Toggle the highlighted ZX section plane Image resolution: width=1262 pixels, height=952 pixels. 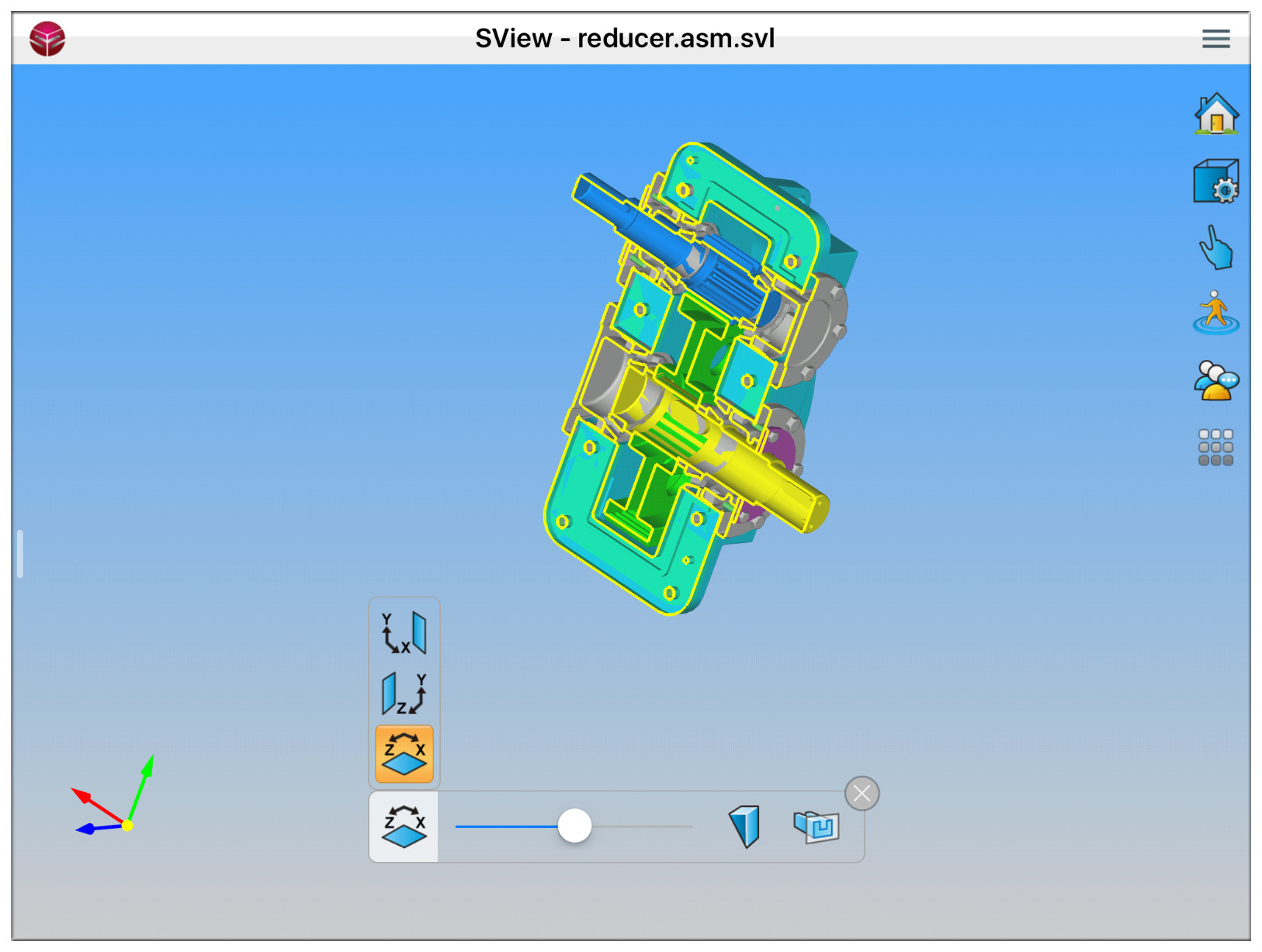pos(404,753)
